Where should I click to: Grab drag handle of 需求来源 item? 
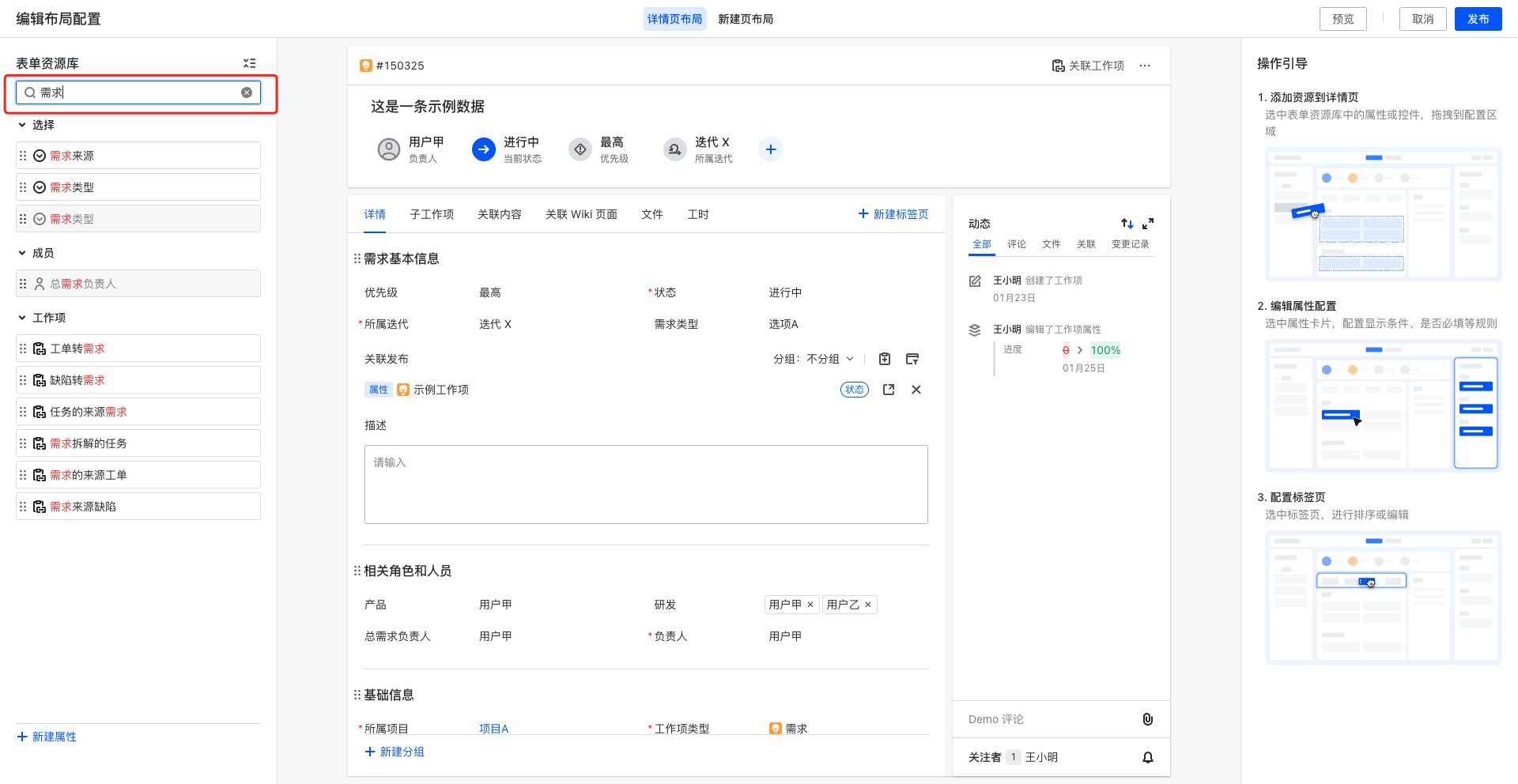(x=23, y=156)
